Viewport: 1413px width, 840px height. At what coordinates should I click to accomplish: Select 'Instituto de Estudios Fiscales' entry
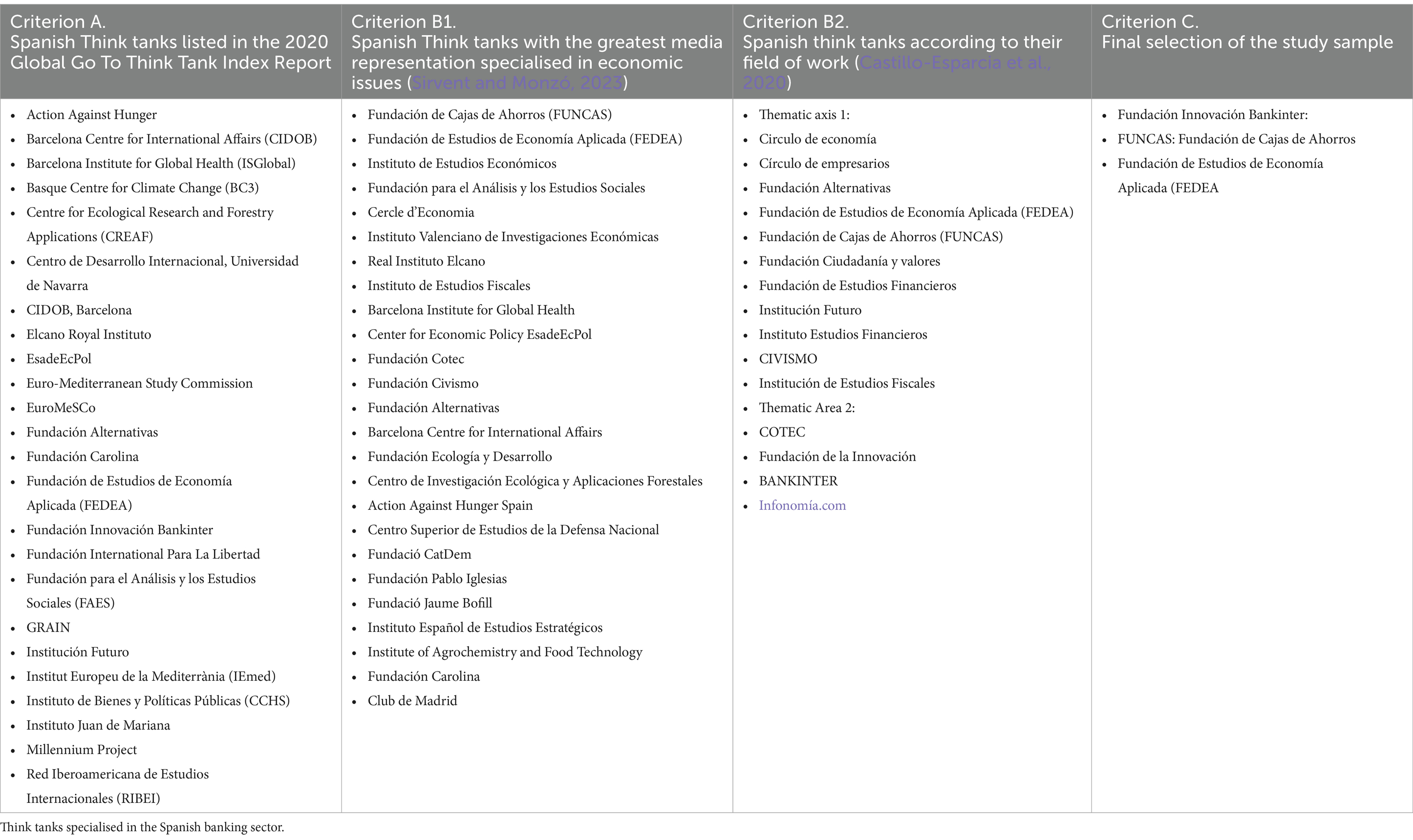point(449,285)
